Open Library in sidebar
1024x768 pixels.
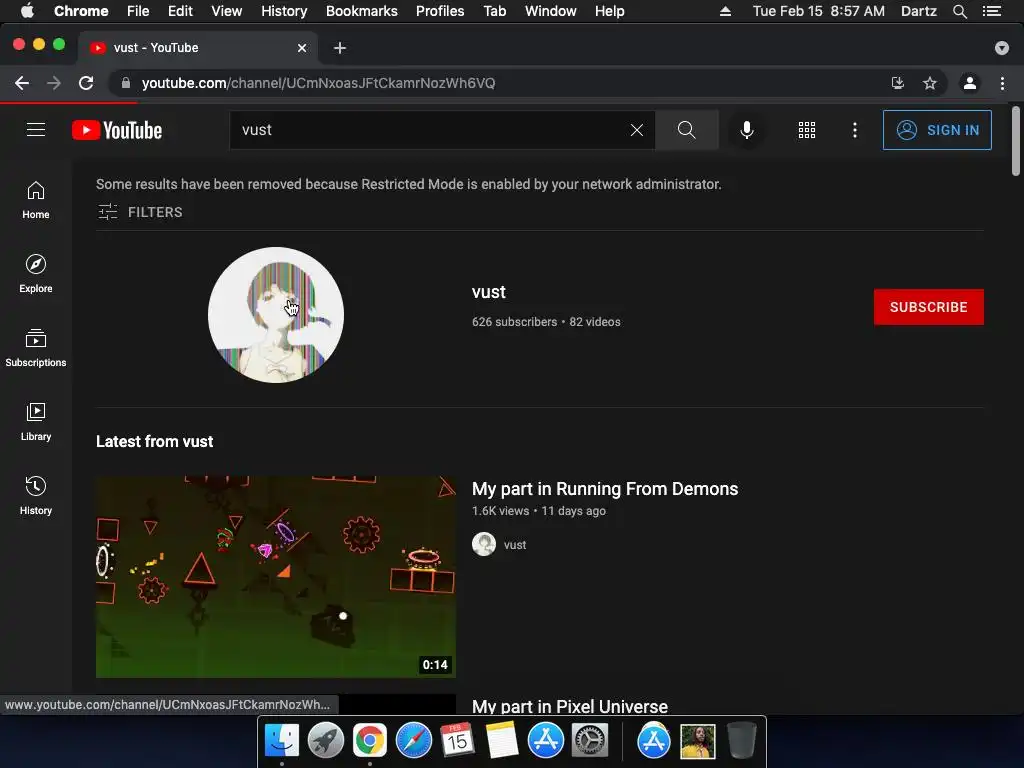[36, 422]
